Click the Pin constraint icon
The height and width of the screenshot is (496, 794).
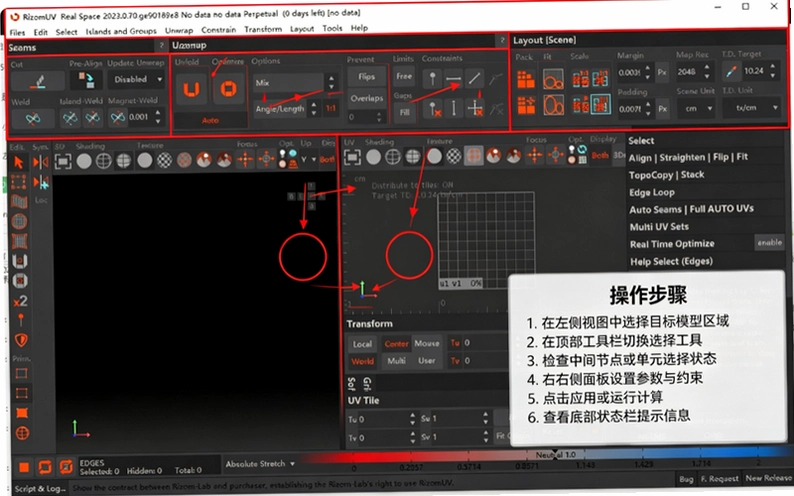(x=432, y=79)
